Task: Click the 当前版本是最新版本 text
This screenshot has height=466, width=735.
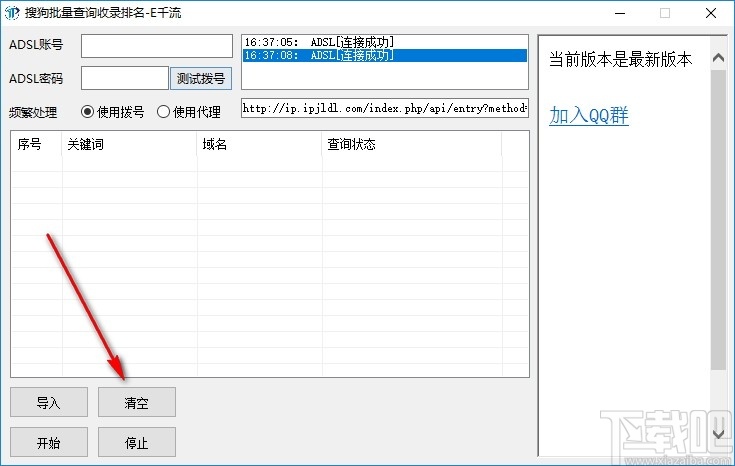Action: 620,60
